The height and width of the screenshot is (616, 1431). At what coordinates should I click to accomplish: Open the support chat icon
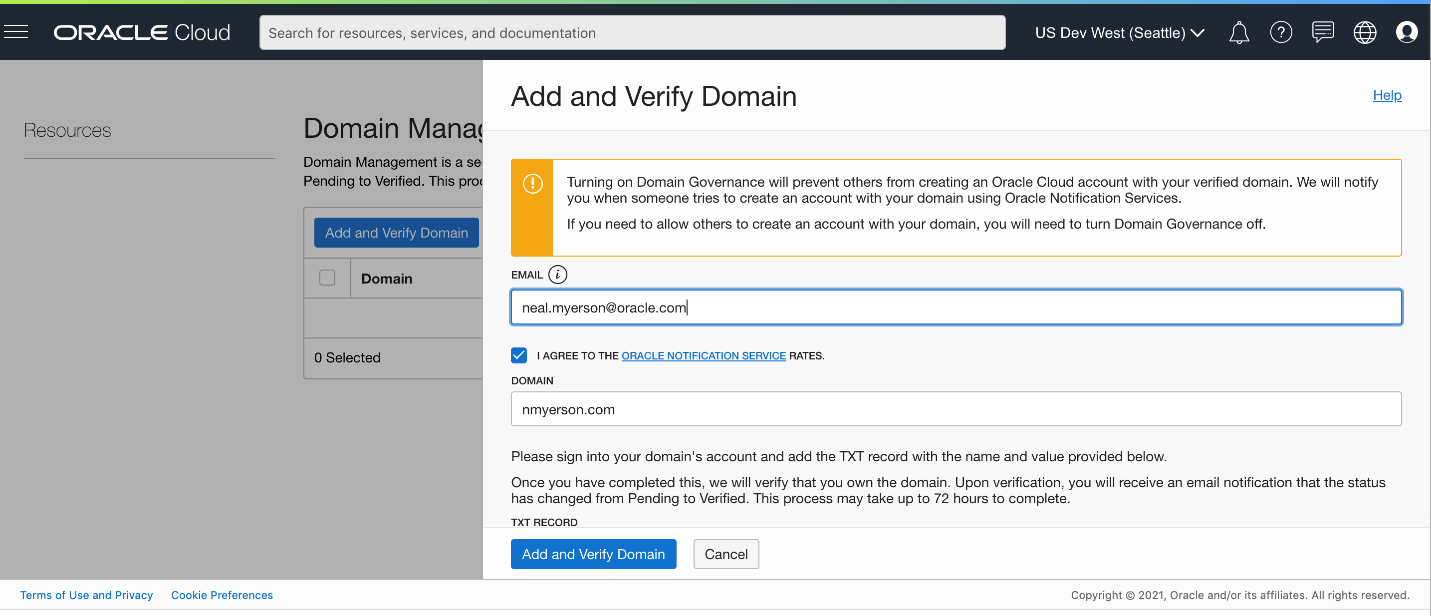coord(1323,33)
